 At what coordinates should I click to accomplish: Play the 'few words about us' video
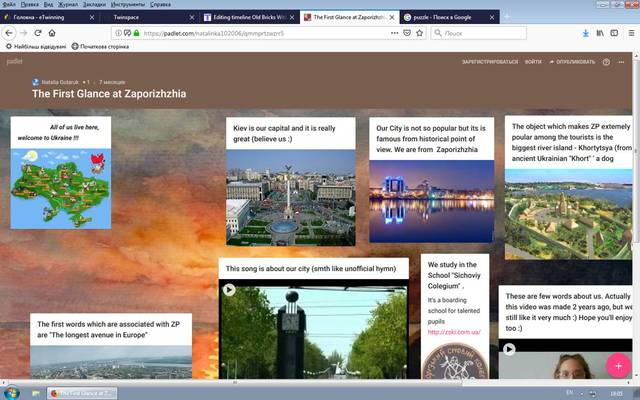pos(509,349)
